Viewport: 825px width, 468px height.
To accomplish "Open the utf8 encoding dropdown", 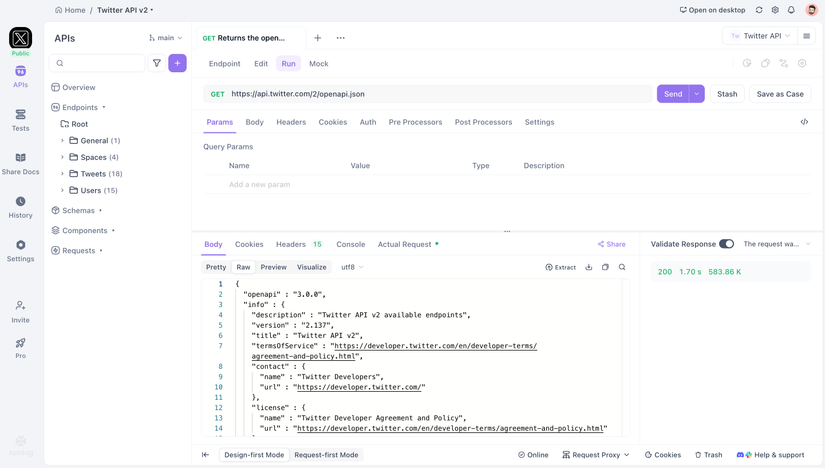I will coord(352,267).
